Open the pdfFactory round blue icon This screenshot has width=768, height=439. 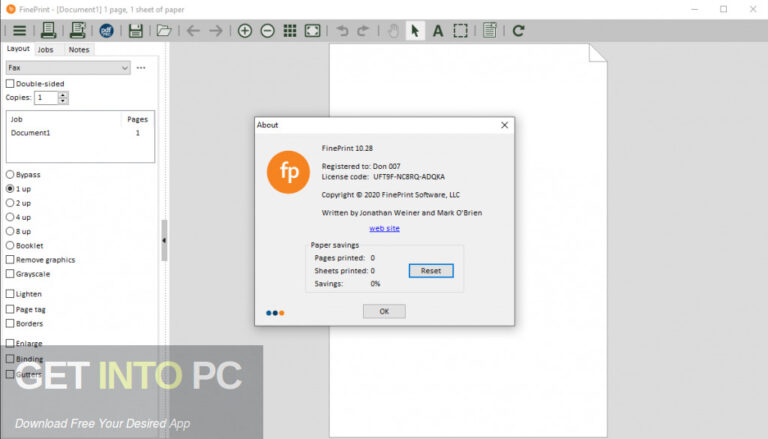[x=106, y=31]
